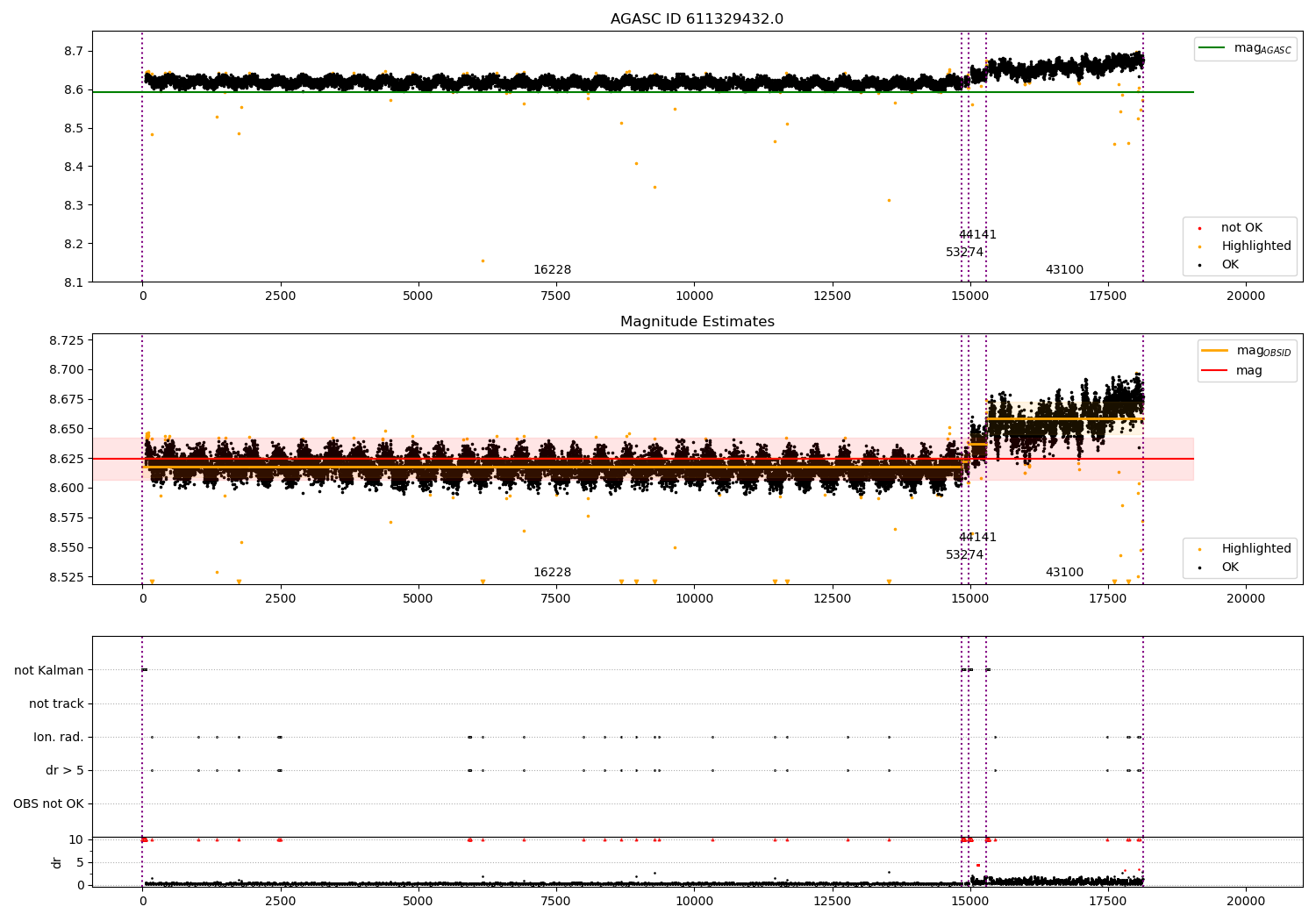Click the title "AGASC ID 611329432.0"
Image resolution: width=1316 pixels, height=921 pixels.
tap(697, 19)
